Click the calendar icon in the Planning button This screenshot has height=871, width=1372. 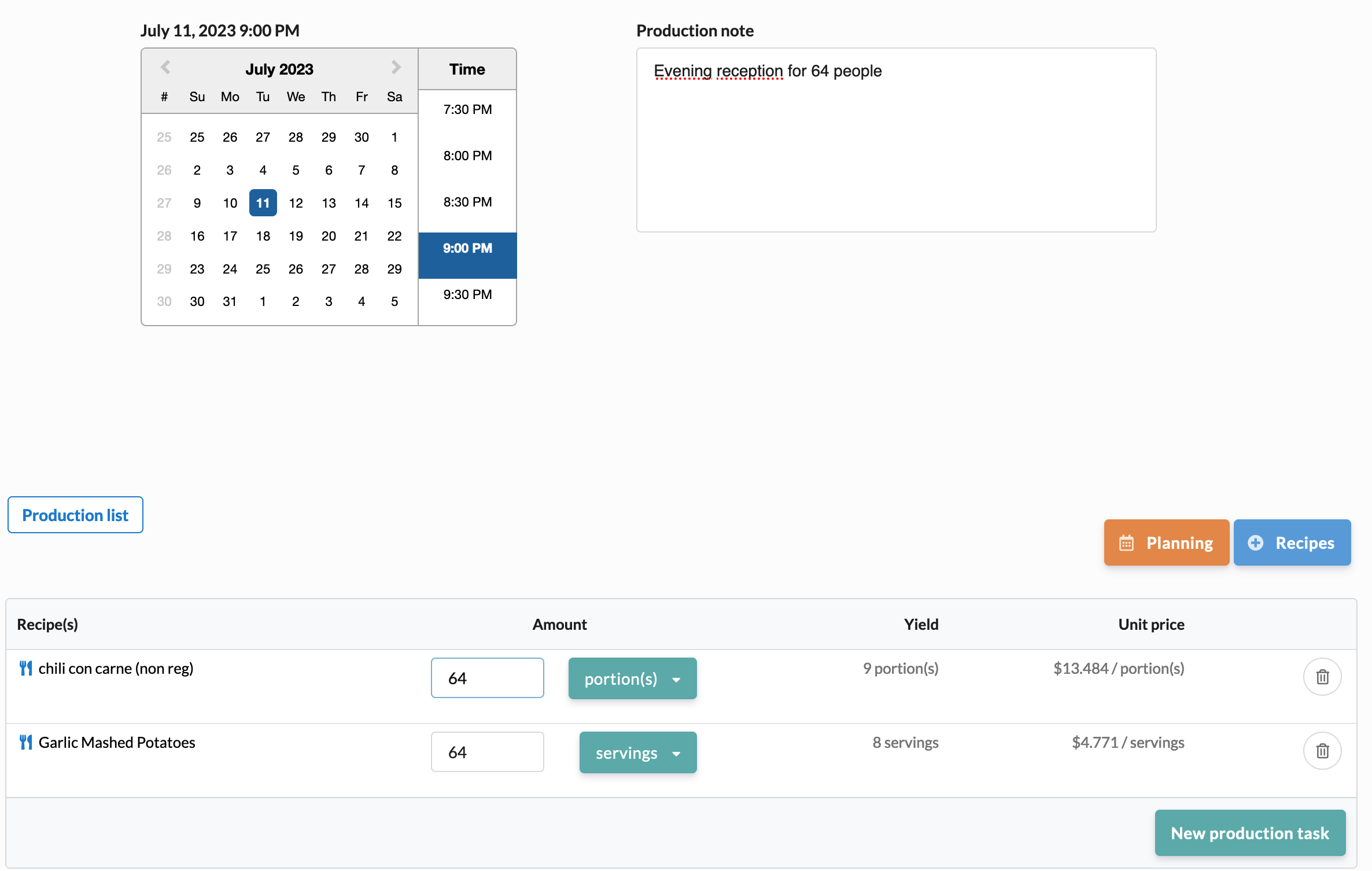pos(1127,542)
